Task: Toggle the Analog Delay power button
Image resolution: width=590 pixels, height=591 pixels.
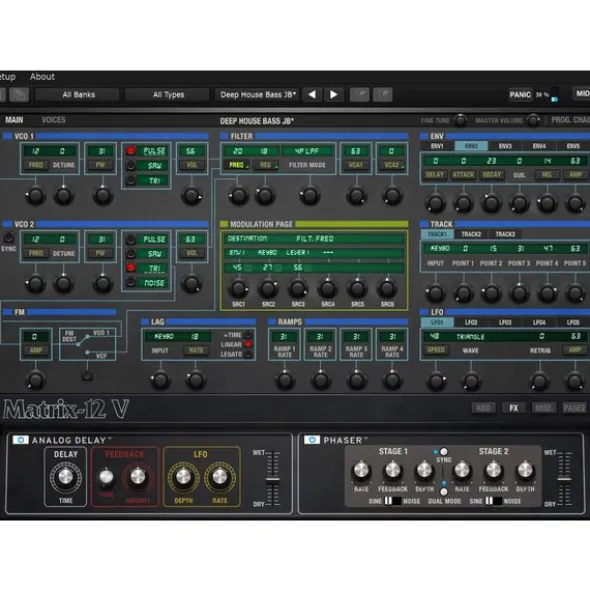Action: 20,440
